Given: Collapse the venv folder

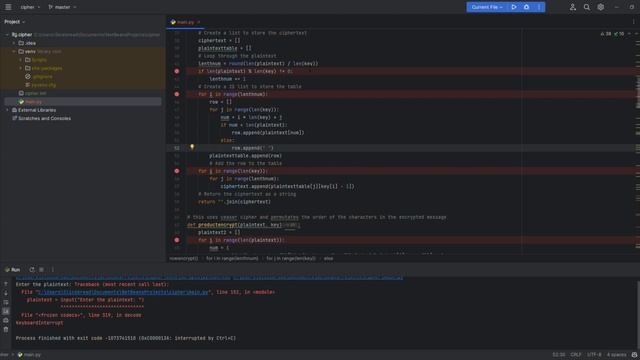Looking at the screenshot, I should (x=14, y=51).
